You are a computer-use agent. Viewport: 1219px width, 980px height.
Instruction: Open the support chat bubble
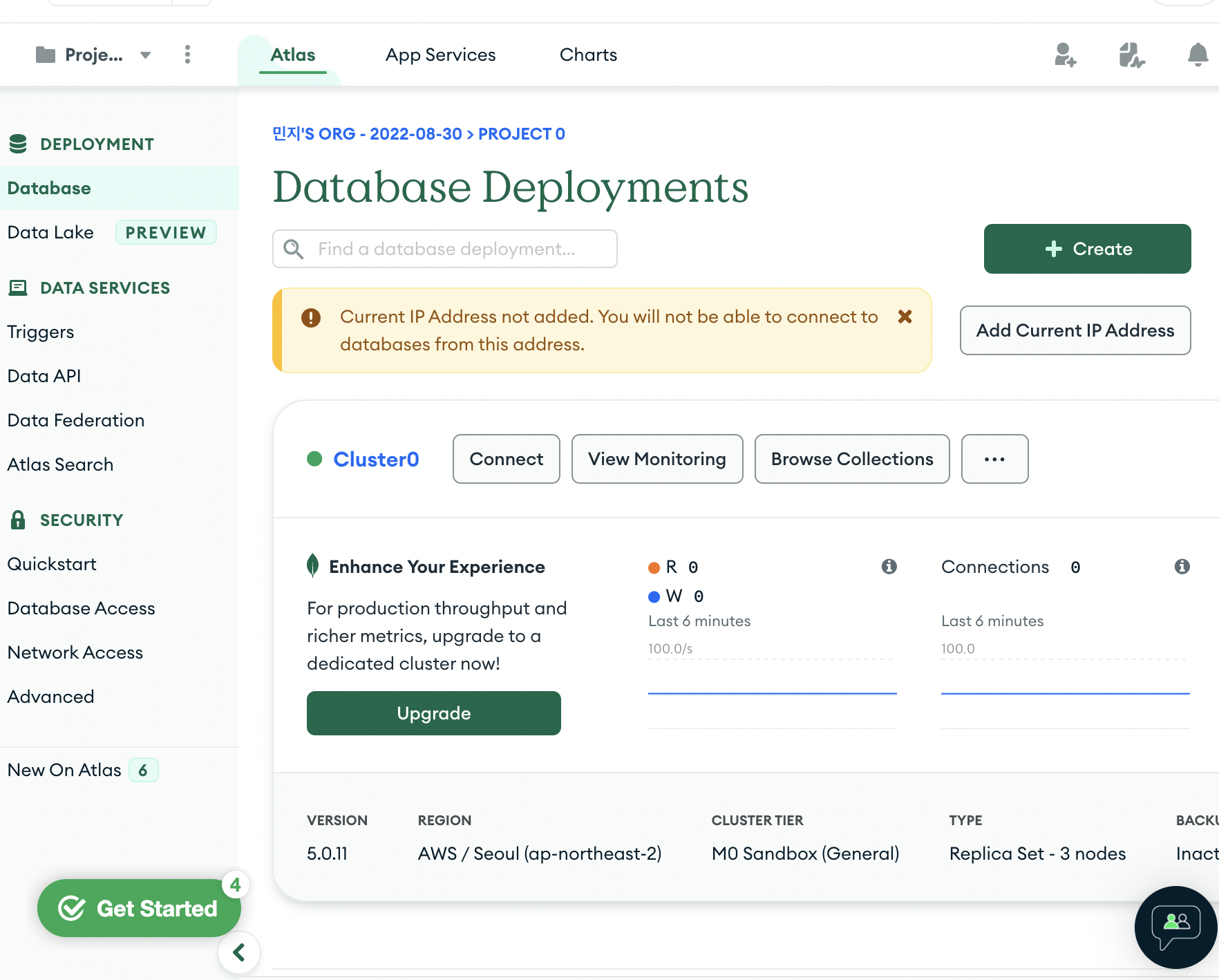[x=1176, y=927]
